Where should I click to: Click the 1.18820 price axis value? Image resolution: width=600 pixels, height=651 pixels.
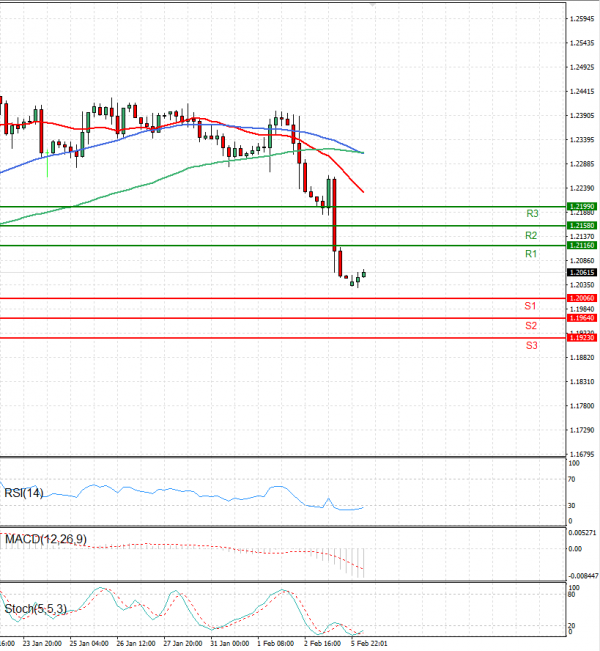coord(582,357)
